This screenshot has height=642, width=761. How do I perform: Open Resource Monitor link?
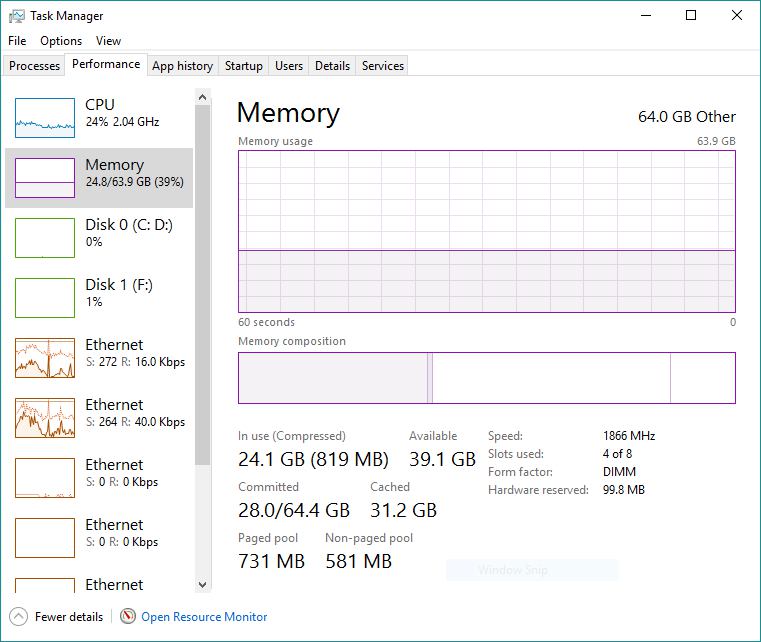204,617
